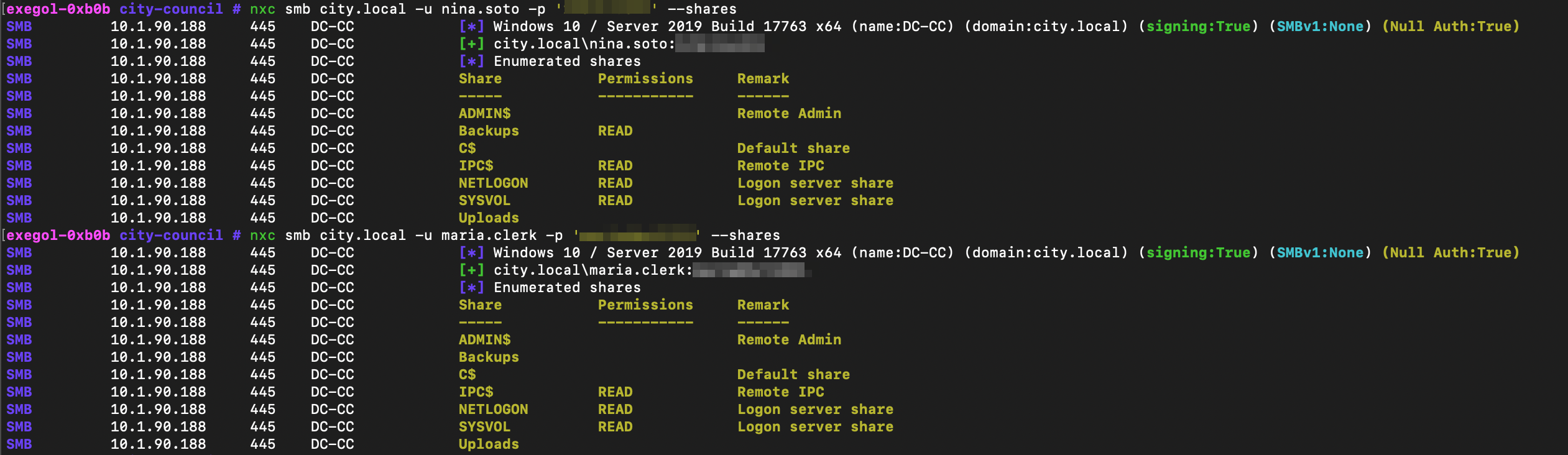Click the READ permission beside the Backups share
This screenshot has width=1568, height=455.
point(615,131)
